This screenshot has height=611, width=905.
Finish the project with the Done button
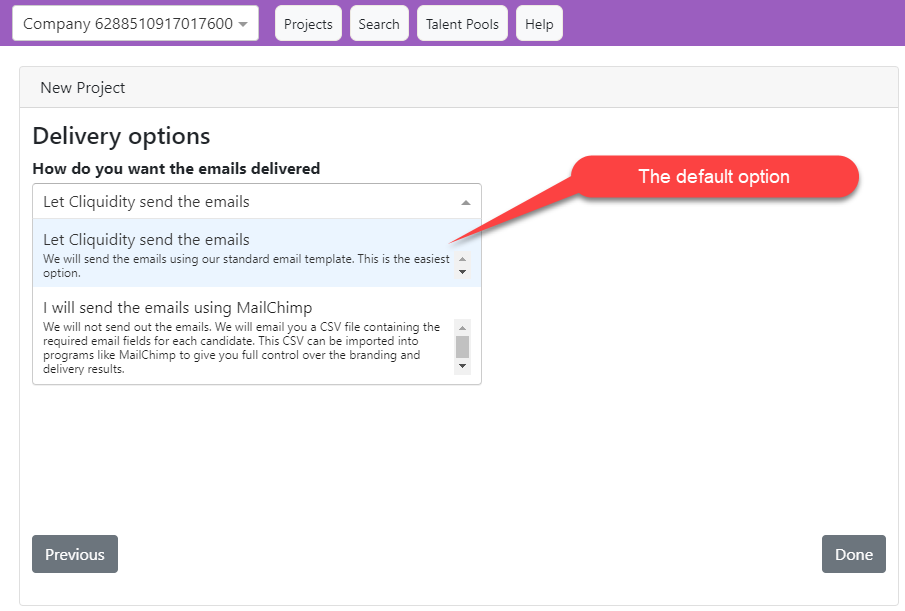click(853, 554)
